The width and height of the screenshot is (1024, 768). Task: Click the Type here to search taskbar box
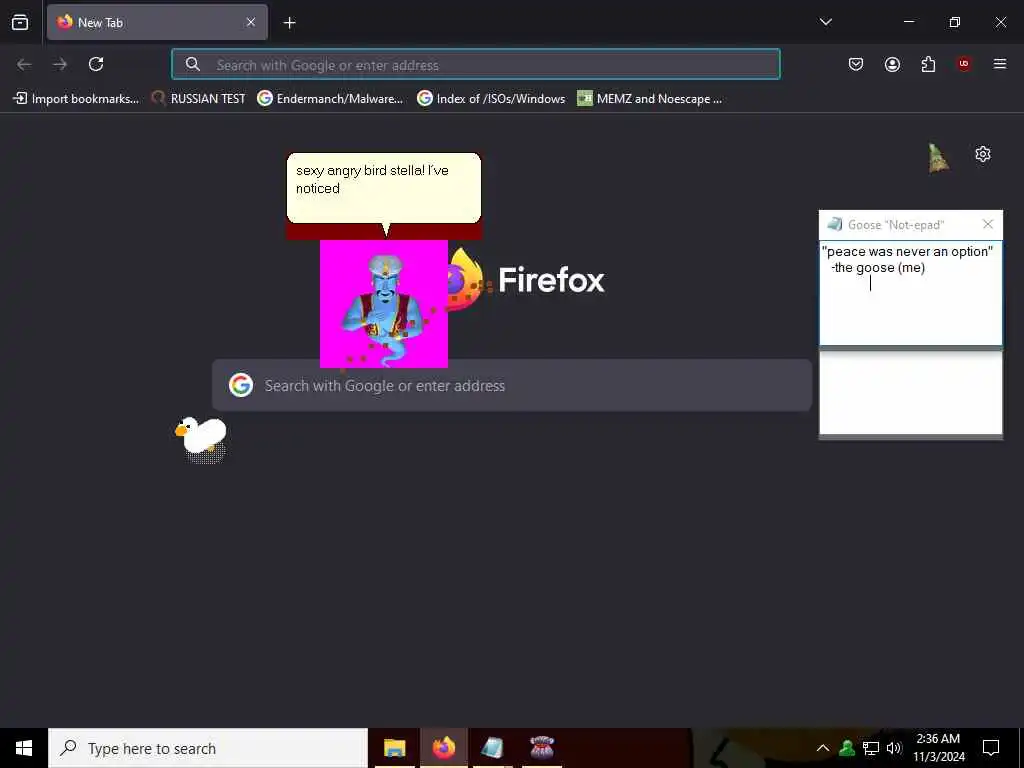tap(208, 748)
